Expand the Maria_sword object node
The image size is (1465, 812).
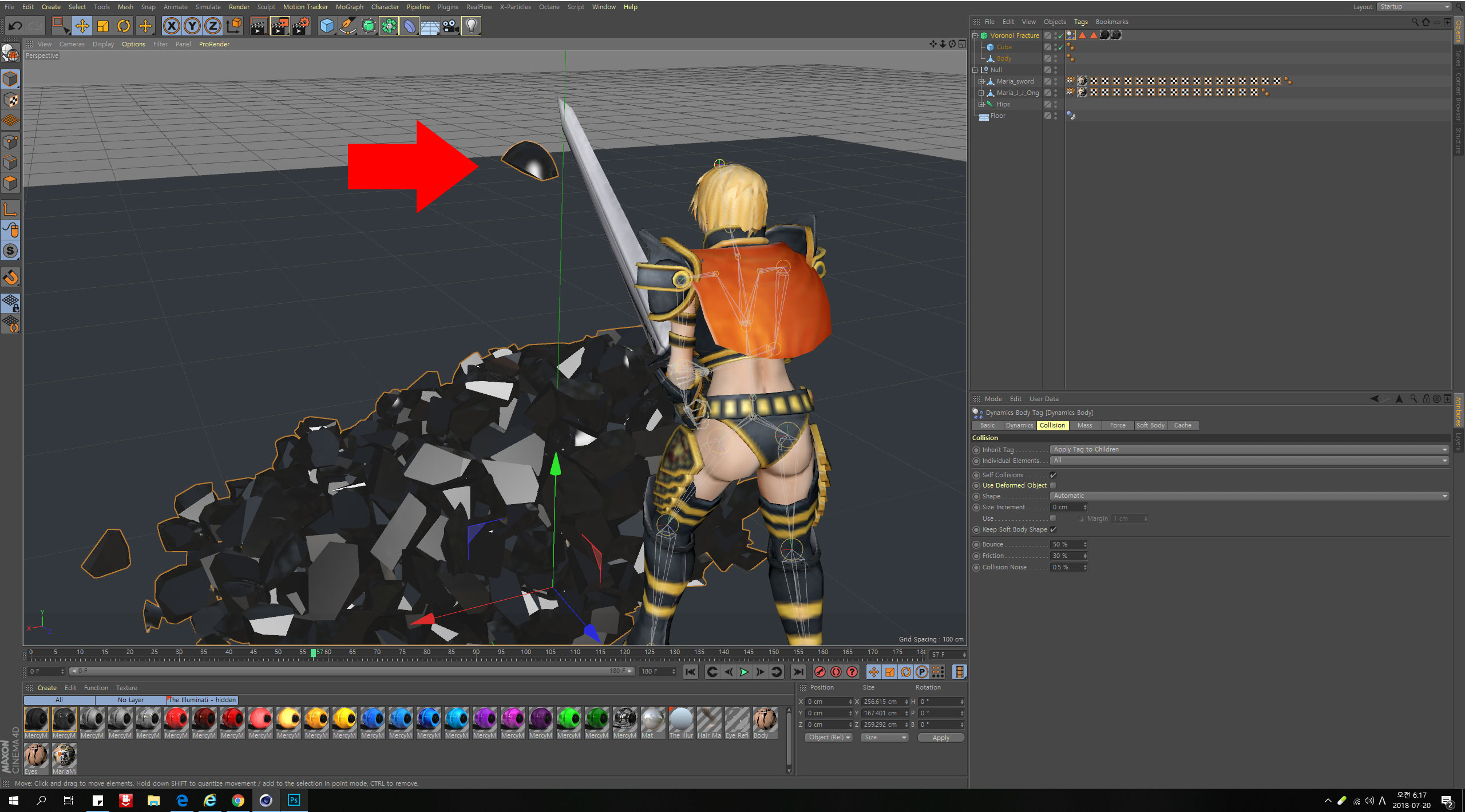click(981, 81)
